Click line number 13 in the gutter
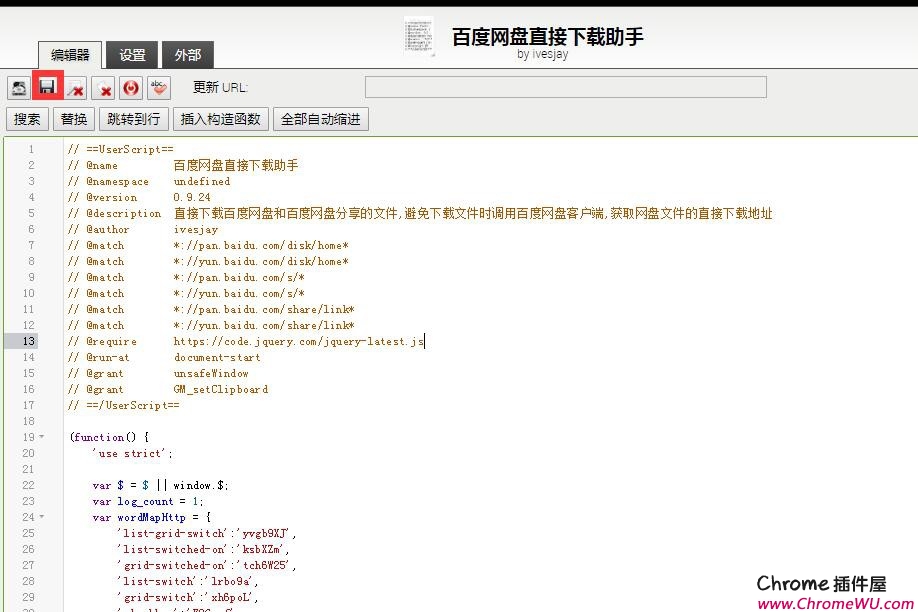Viewport: 918px width, 612px height. [x=28, y=341]
